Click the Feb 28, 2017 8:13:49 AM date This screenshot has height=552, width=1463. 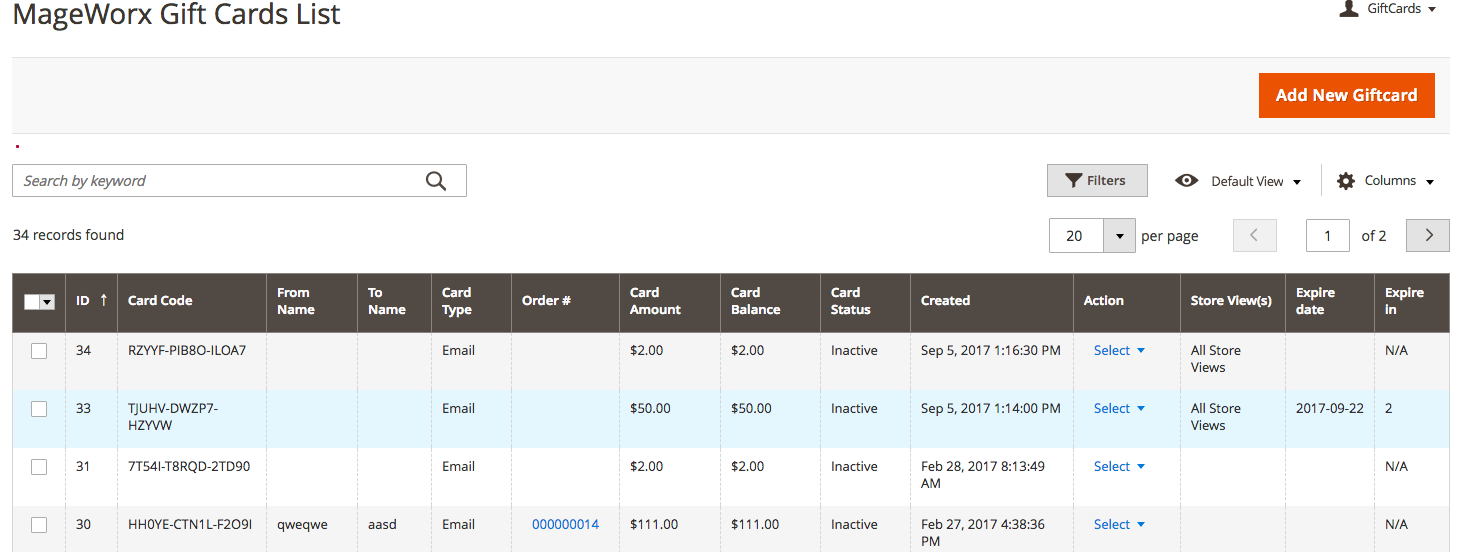pos(983,475)
